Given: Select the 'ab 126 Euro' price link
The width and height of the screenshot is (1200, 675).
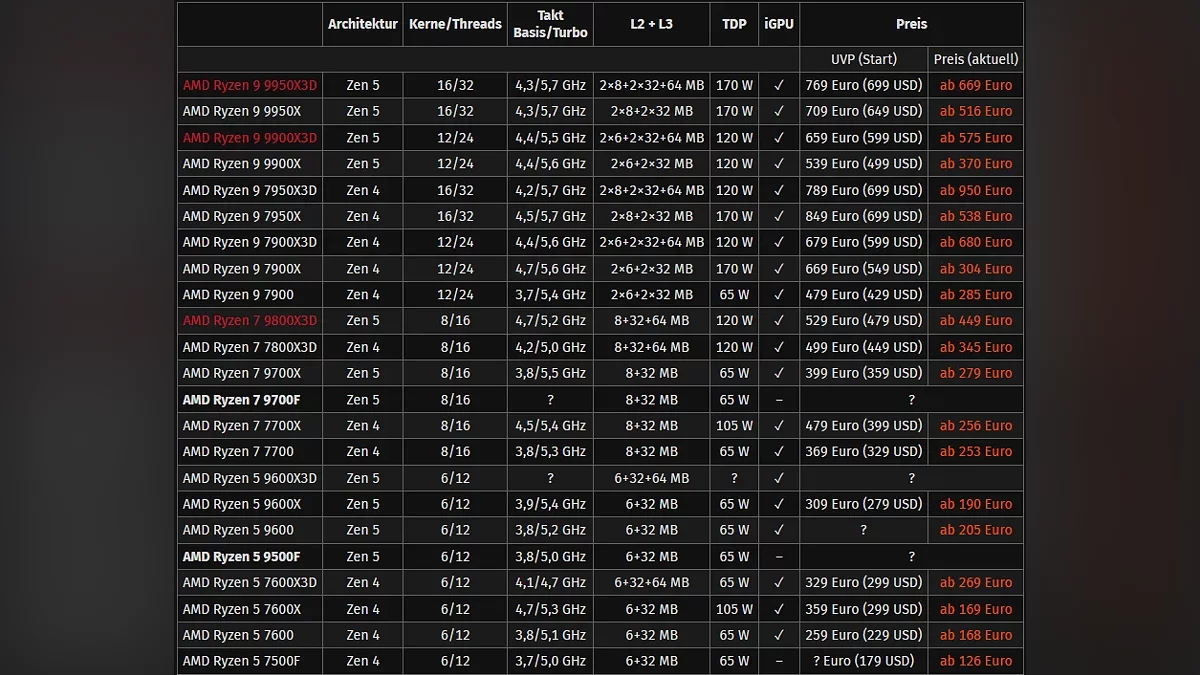Looking at the screenshot, I should point(975,661).
